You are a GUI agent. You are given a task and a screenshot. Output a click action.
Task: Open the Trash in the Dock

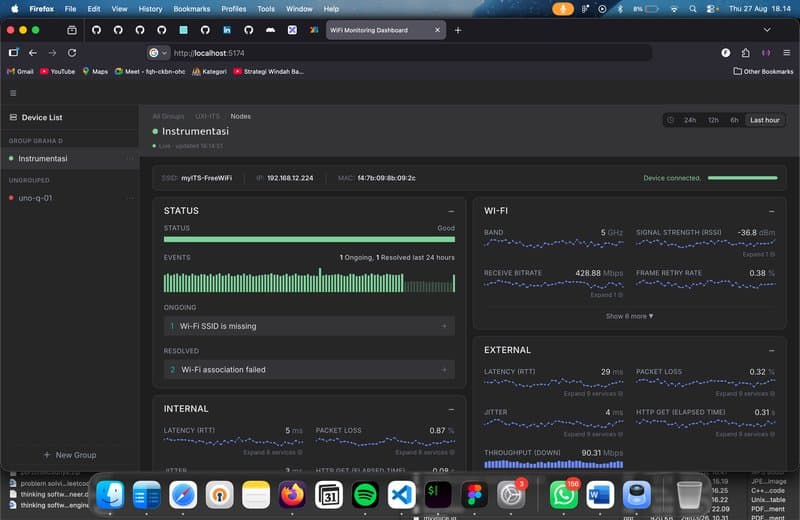(x=689, y=494)
